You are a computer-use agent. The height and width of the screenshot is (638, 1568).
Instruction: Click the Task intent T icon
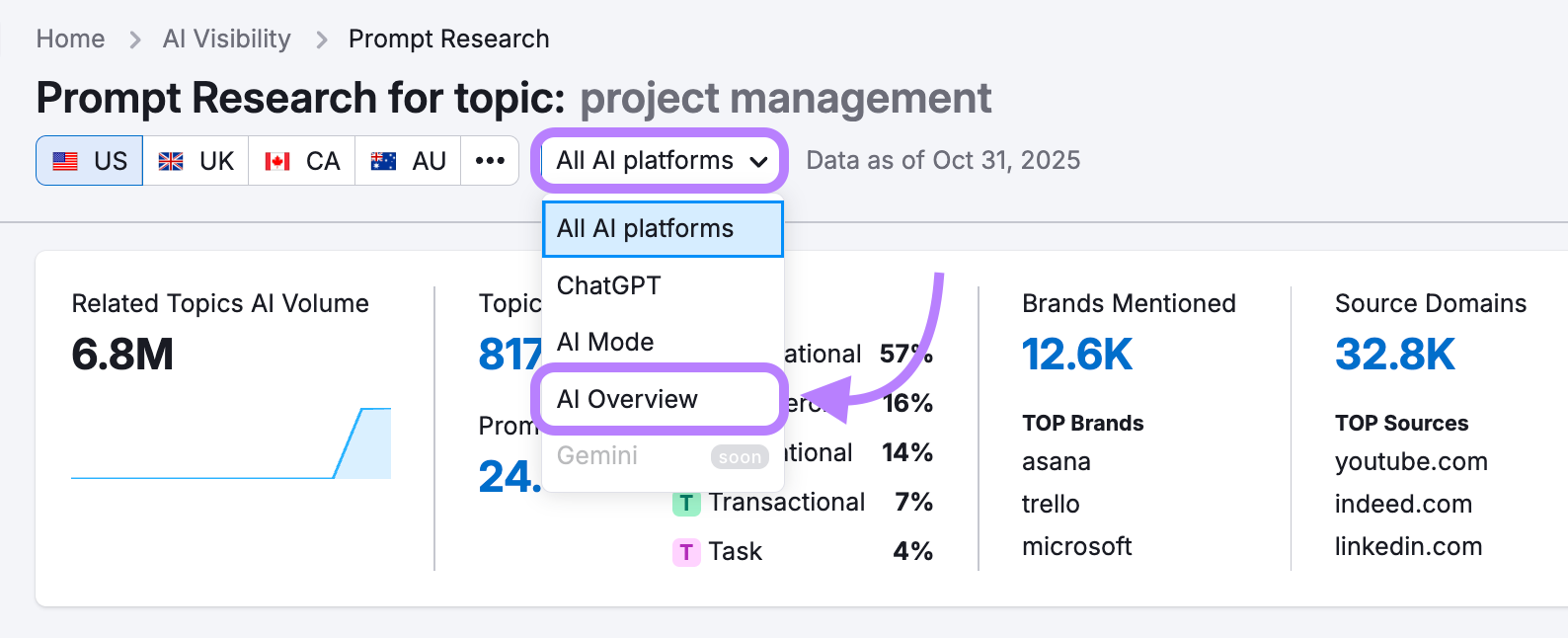686,552
